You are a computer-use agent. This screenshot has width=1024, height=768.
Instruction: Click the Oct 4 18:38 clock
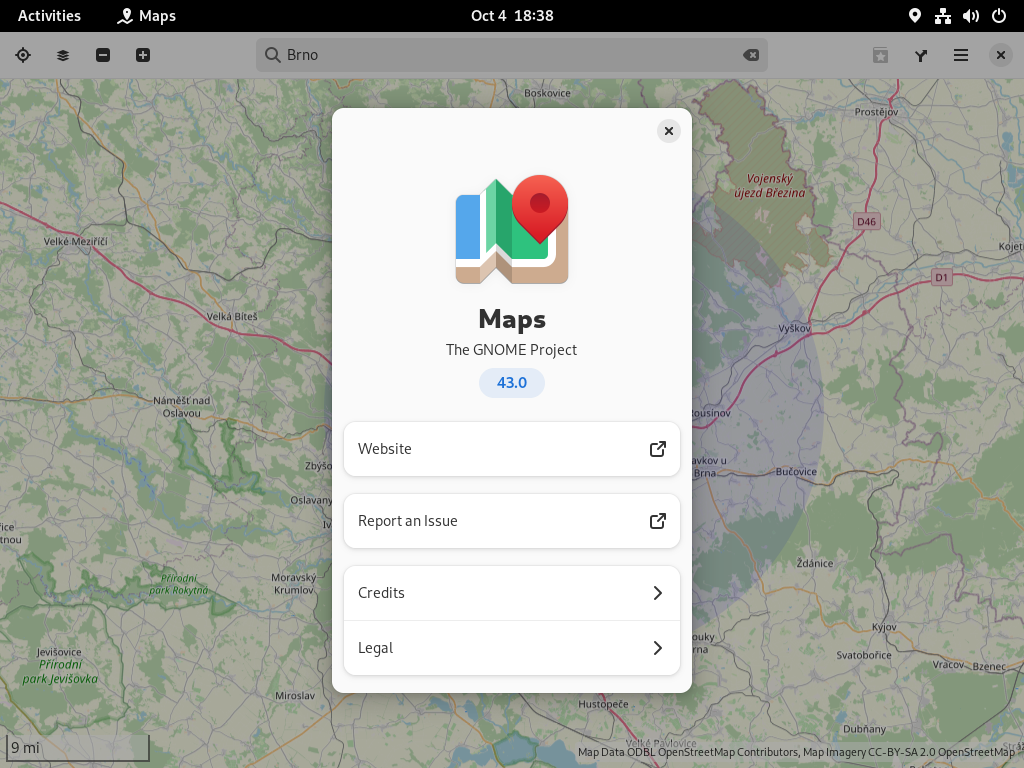pyautogui.click(x=512, y=16)
